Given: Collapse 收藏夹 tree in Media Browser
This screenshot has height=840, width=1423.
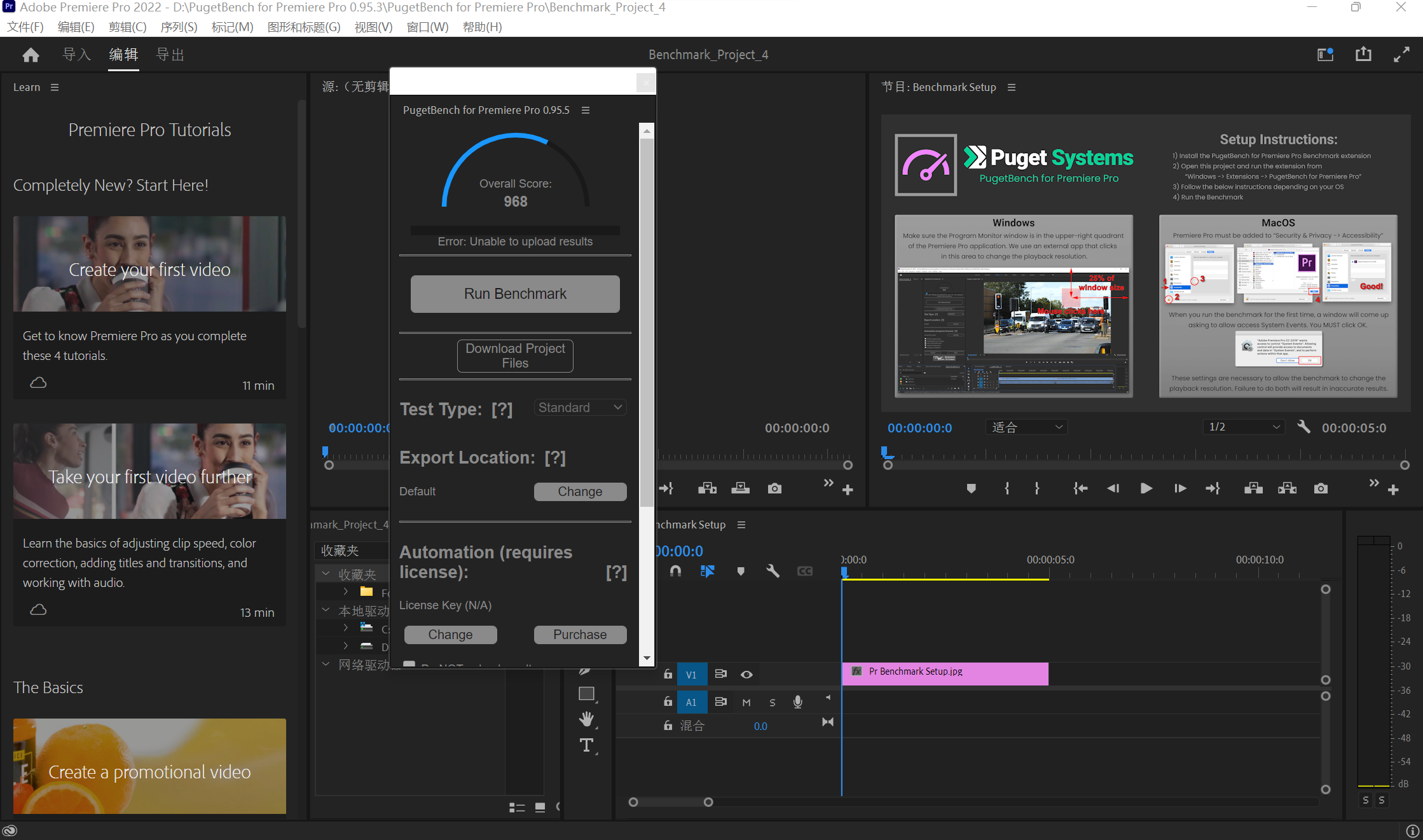Looking at the screenshot, I should coord(326,574).
